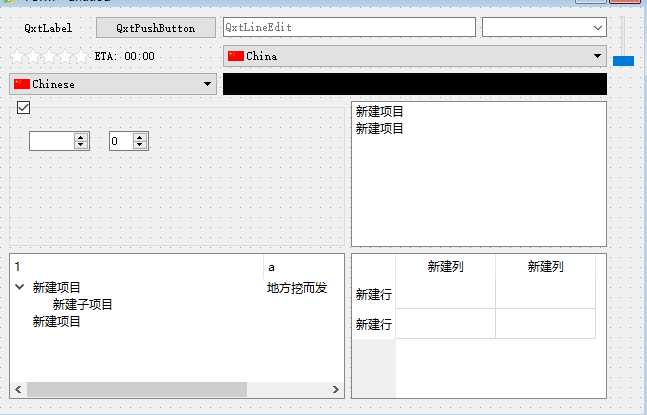Image resolution: width=647 pixels, height=415 pixels.
Task: Click the blue handle of the vertical slider
Action: pyautogui.click(x=623, y=61)
